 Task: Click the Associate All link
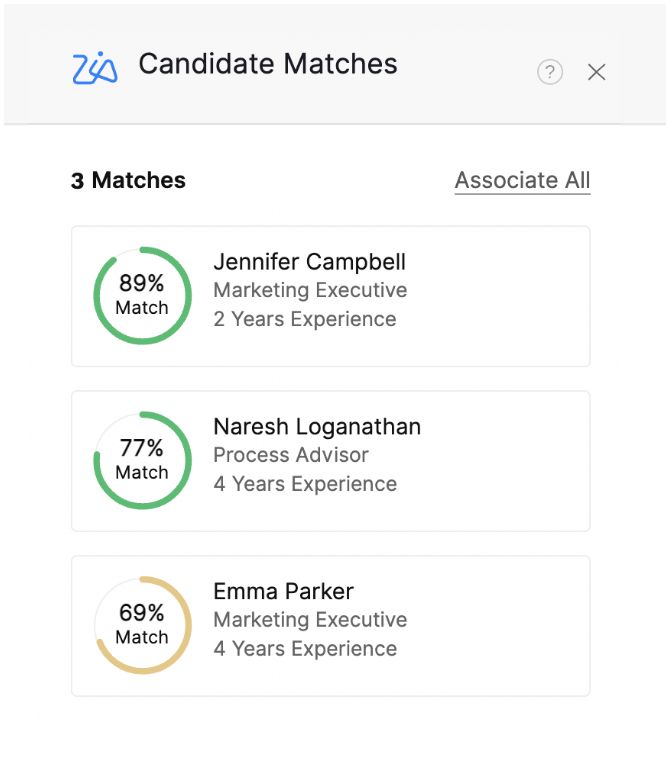click(522, 180)
